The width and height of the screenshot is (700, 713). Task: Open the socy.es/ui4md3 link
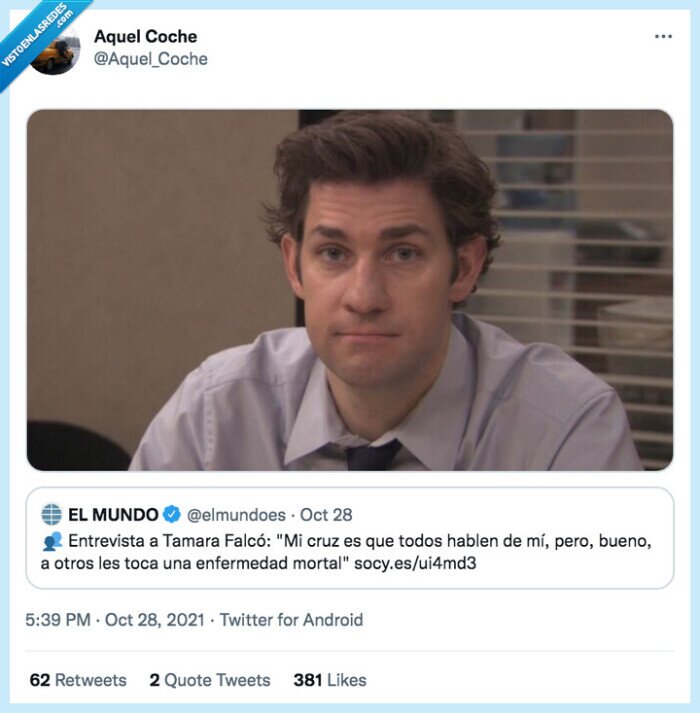(415, 563)
